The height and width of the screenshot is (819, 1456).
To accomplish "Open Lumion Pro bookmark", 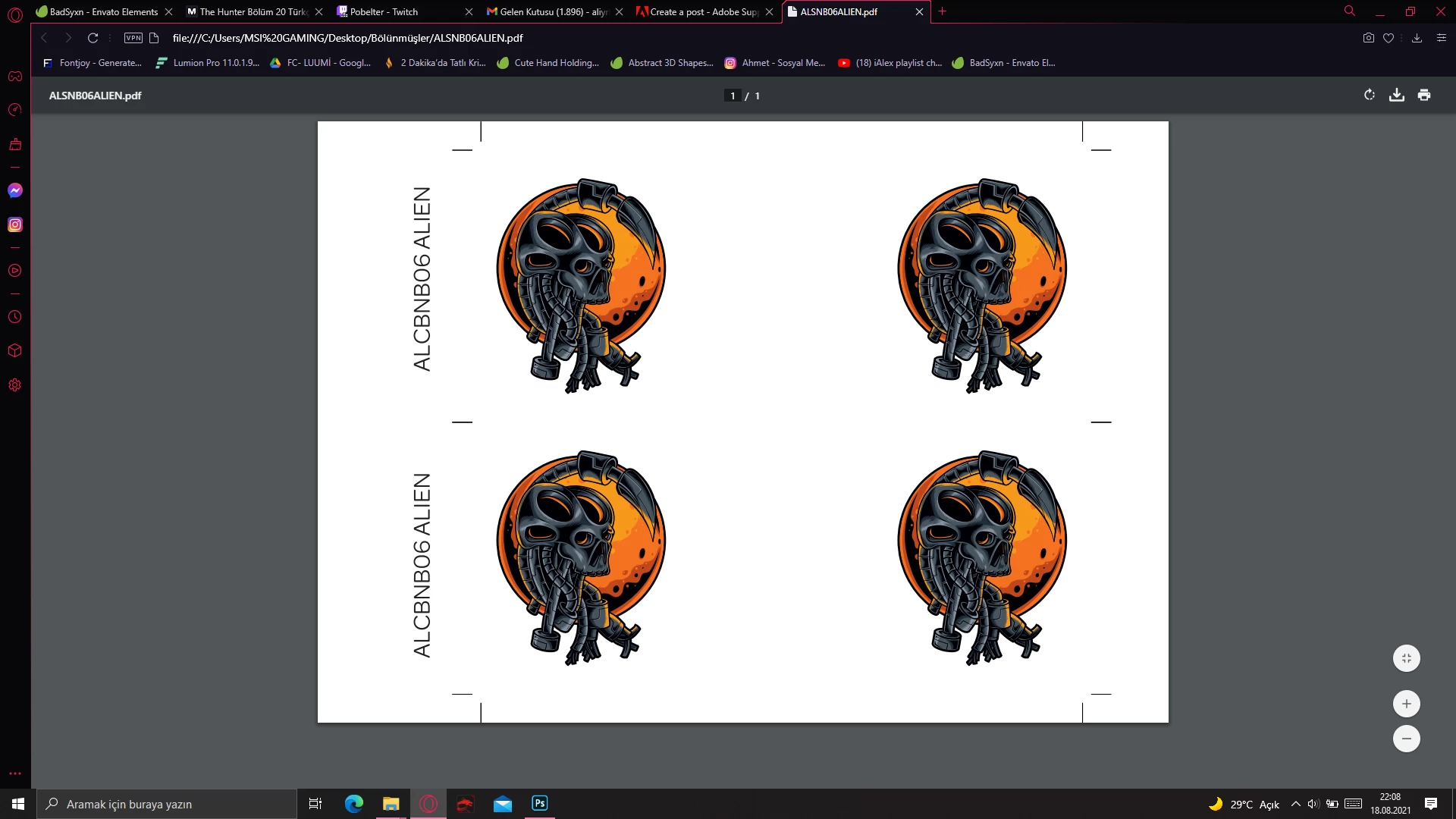I will click(208, 63).
